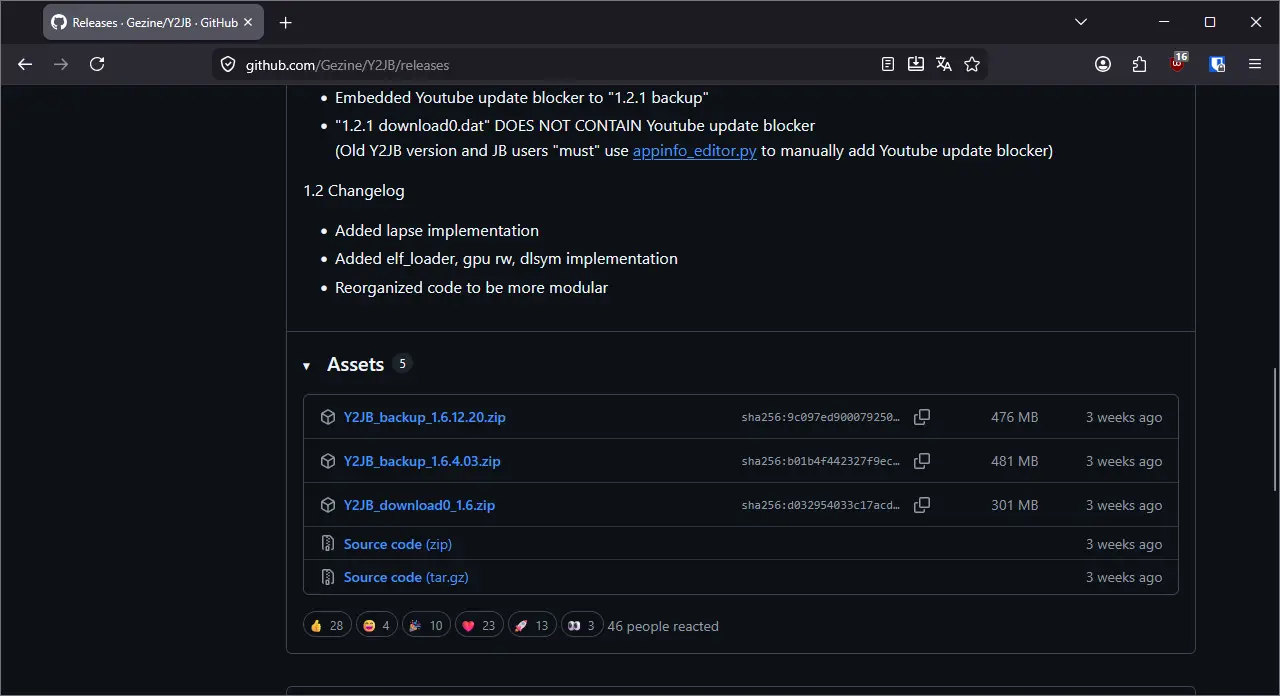Open the Firefox account icon
This screenshot has width=1280, height=696.
(x=1103, y=64)
